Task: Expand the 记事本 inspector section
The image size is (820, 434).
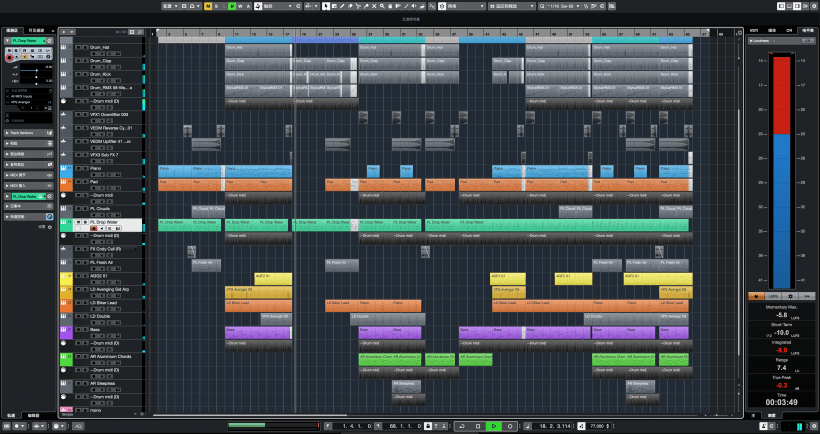Action: 29,206
